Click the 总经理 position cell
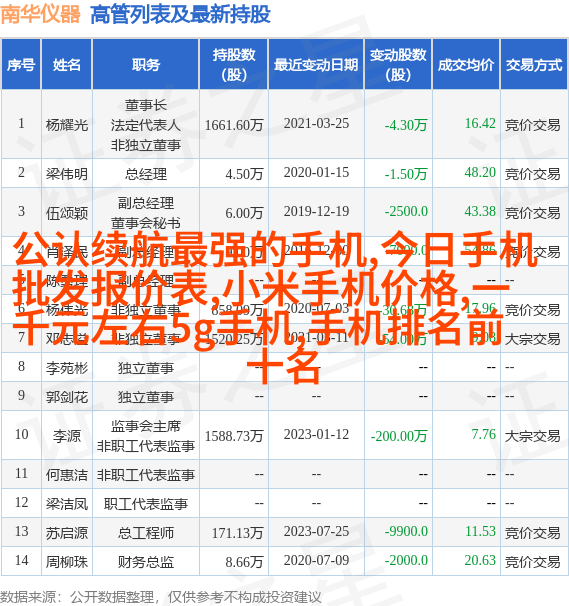The width and height of the screenshot is (569, 606). 146,174
